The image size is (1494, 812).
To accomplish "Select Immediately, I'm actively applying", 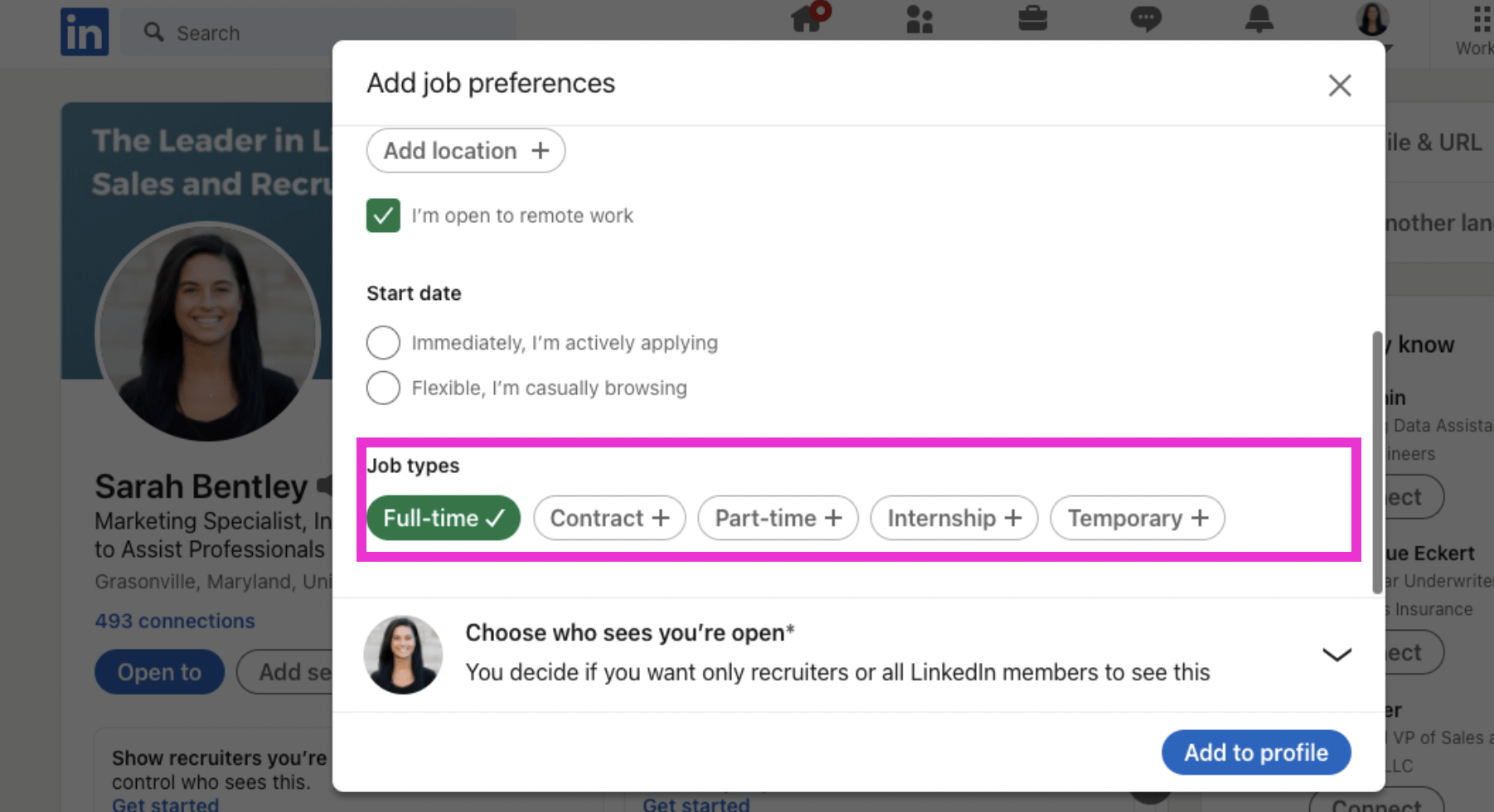I will [x=383, y=342].
